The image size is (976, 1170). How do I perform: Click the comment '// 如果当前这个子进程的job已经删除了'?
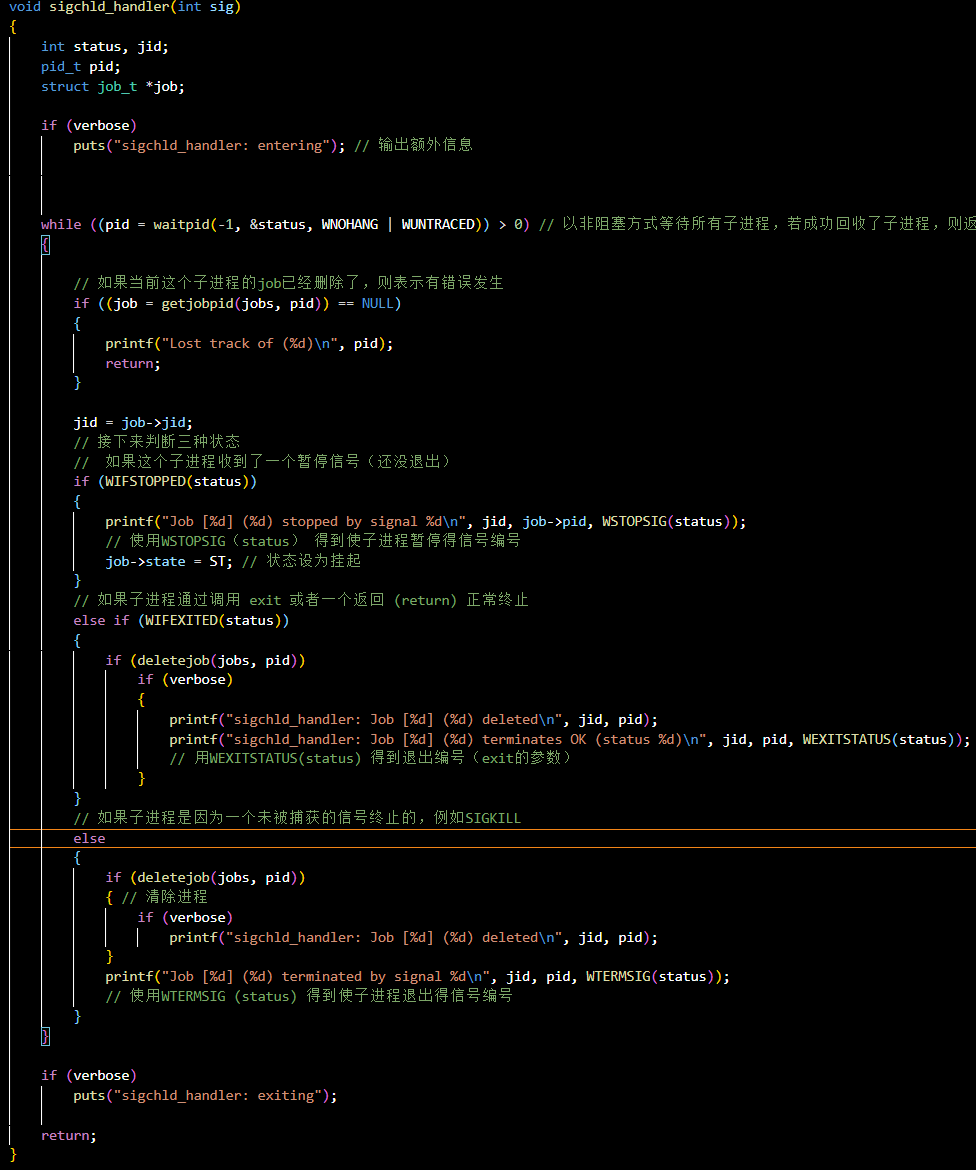289,283
